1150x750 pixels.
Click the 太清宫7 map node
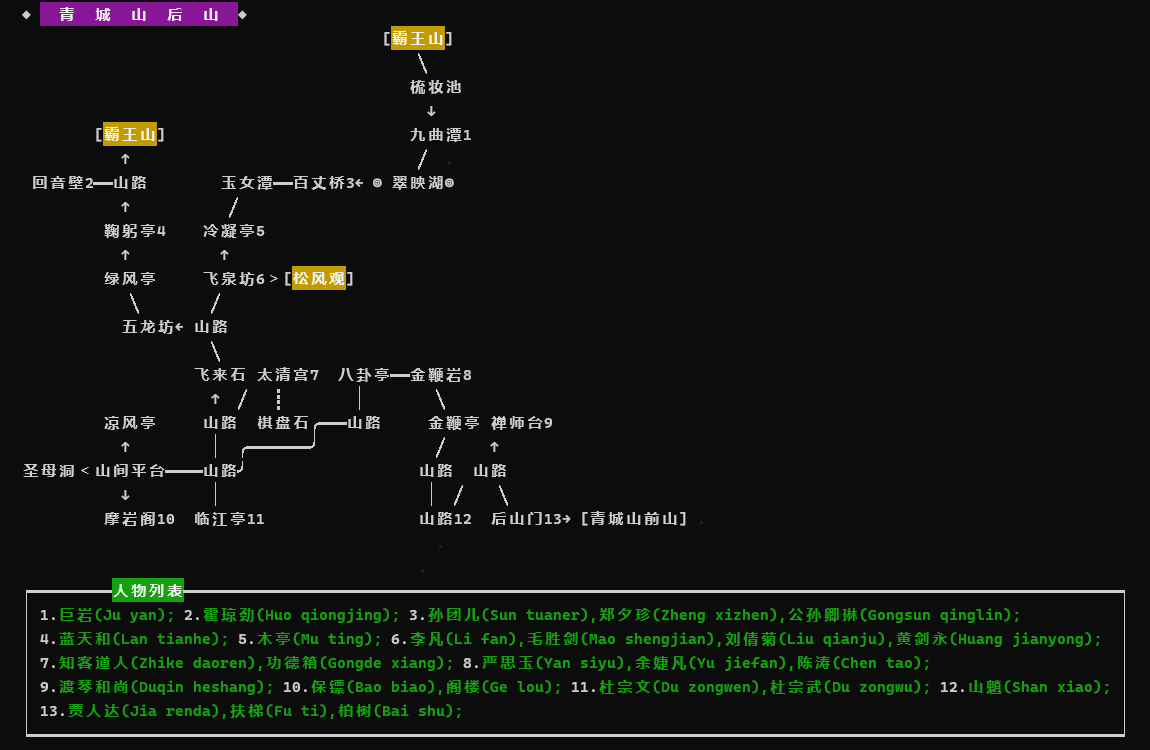point(286,374)
